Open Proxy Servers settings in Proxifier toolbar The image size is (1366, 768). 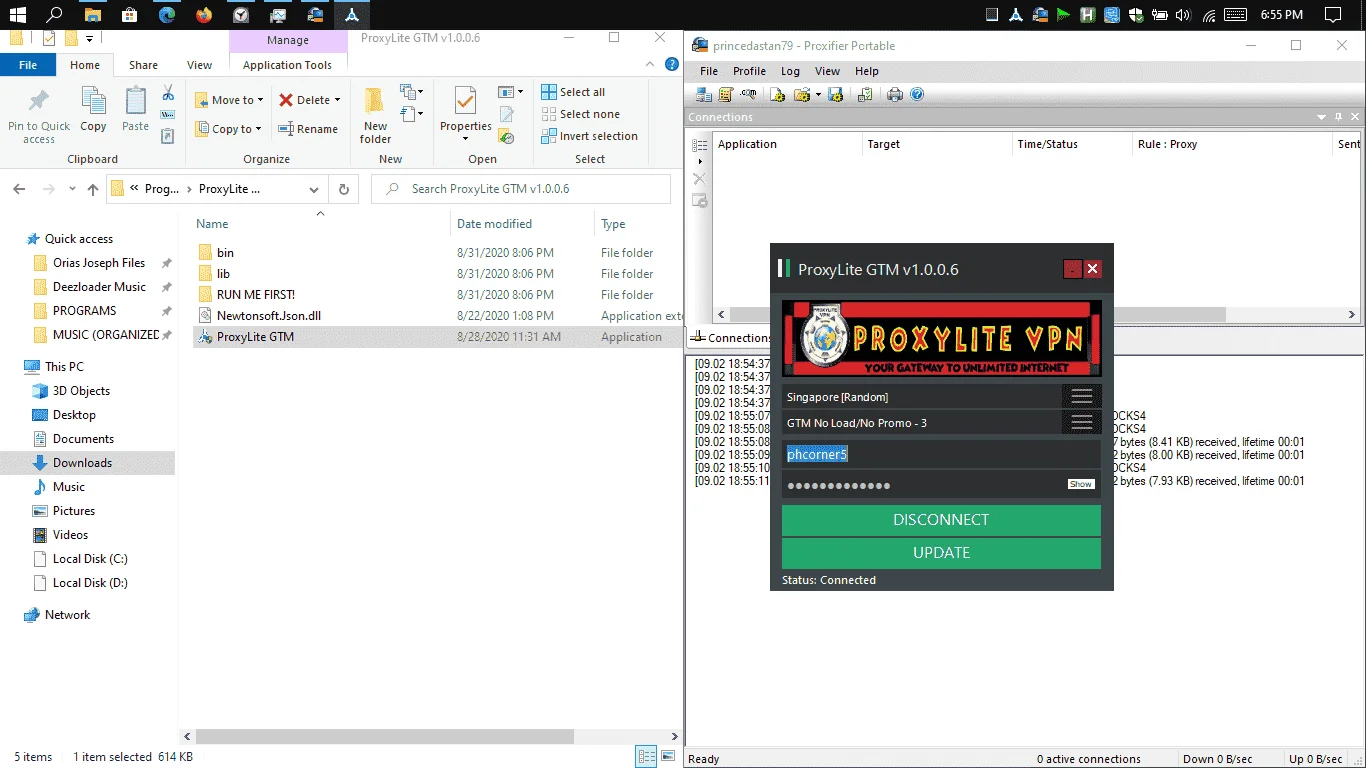[x=704, y=95]
